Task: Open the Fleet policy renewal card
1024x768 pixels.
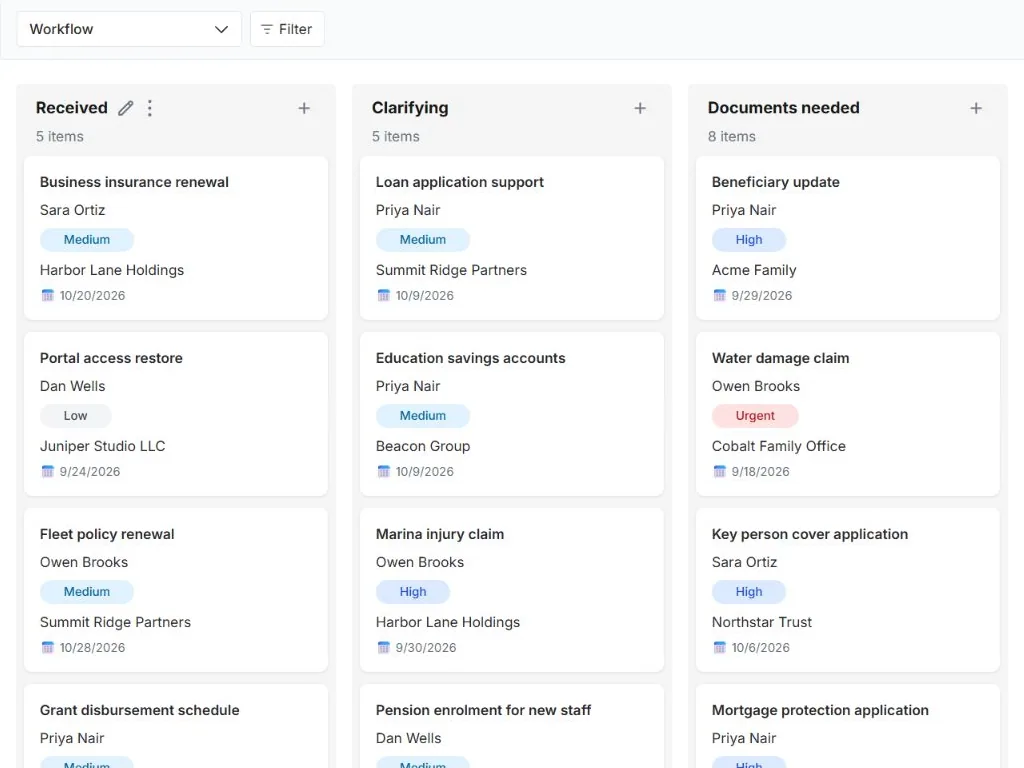Action: pos(176,590)
